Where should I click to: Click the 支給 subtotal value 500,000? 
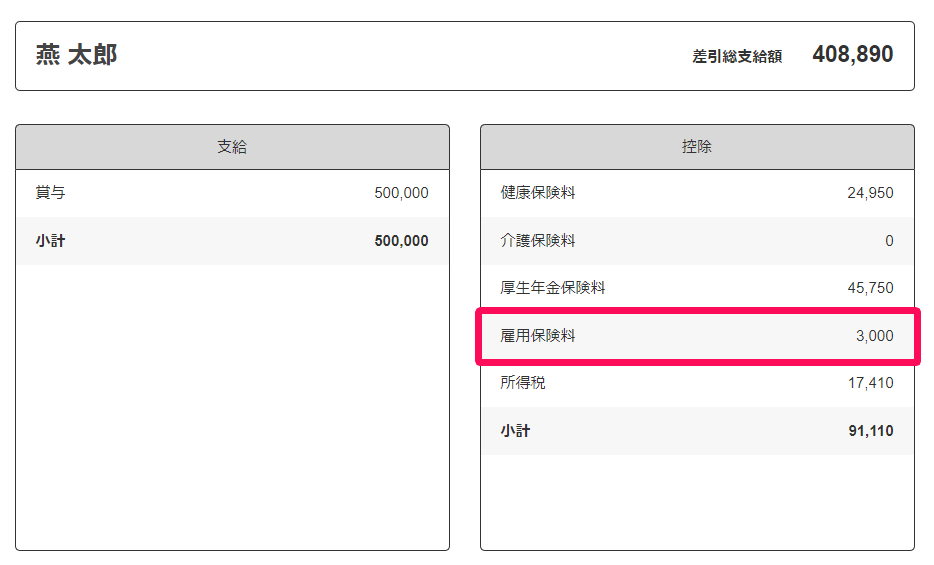click(x=401, y=241)
